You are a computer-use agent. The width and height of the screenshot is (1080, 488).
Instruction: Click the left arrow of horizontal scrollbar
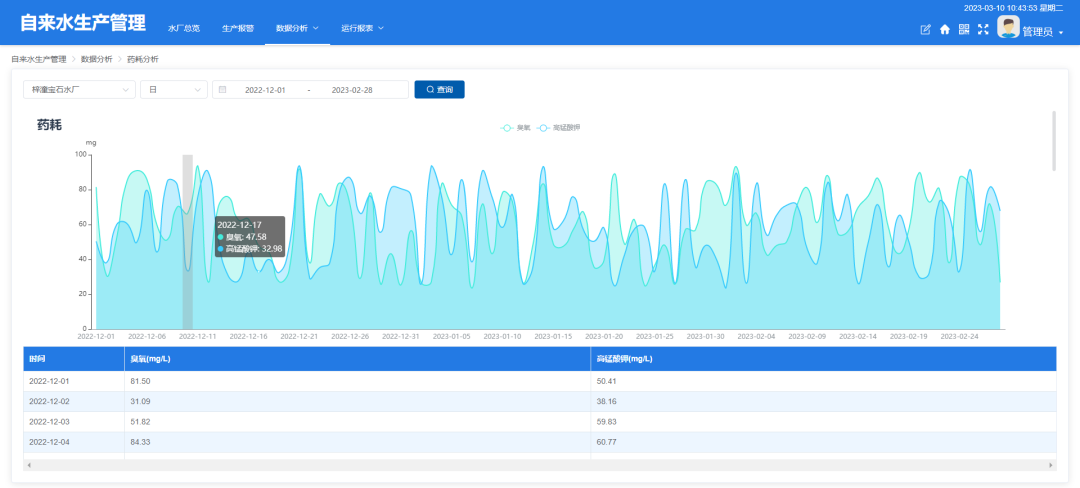pyautogui.click(x=28, y=465)
